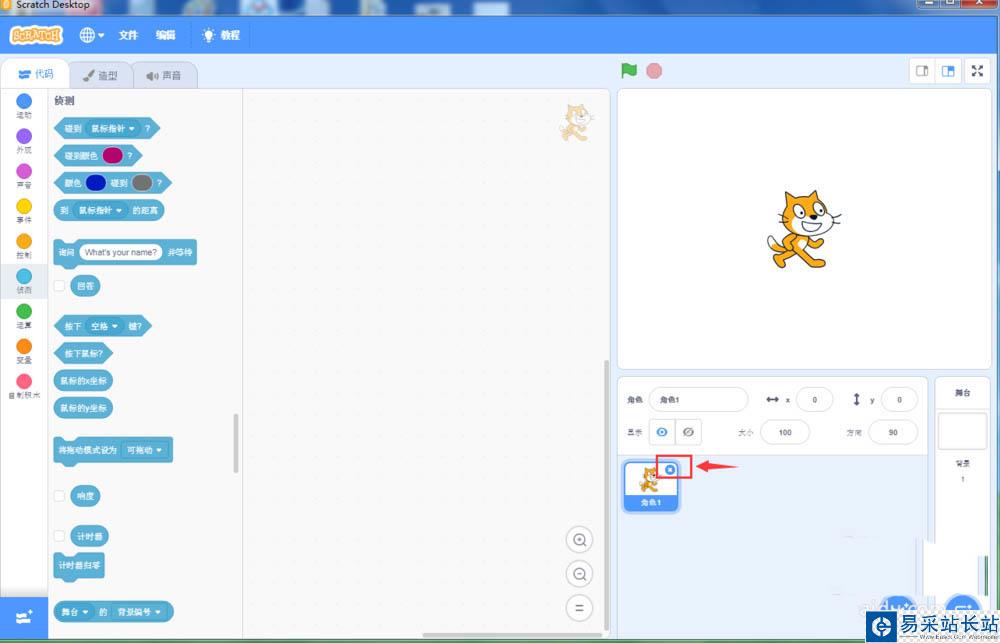
Task: Hide the sprite using the crossed eye button
Action: 688,432
